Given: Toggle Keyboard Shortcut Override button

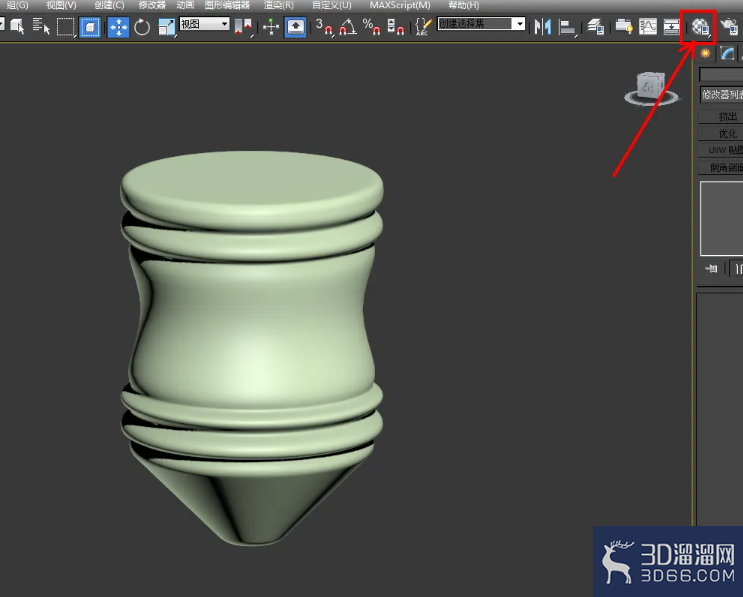Looking at the screenshot, I should point(295,27).
